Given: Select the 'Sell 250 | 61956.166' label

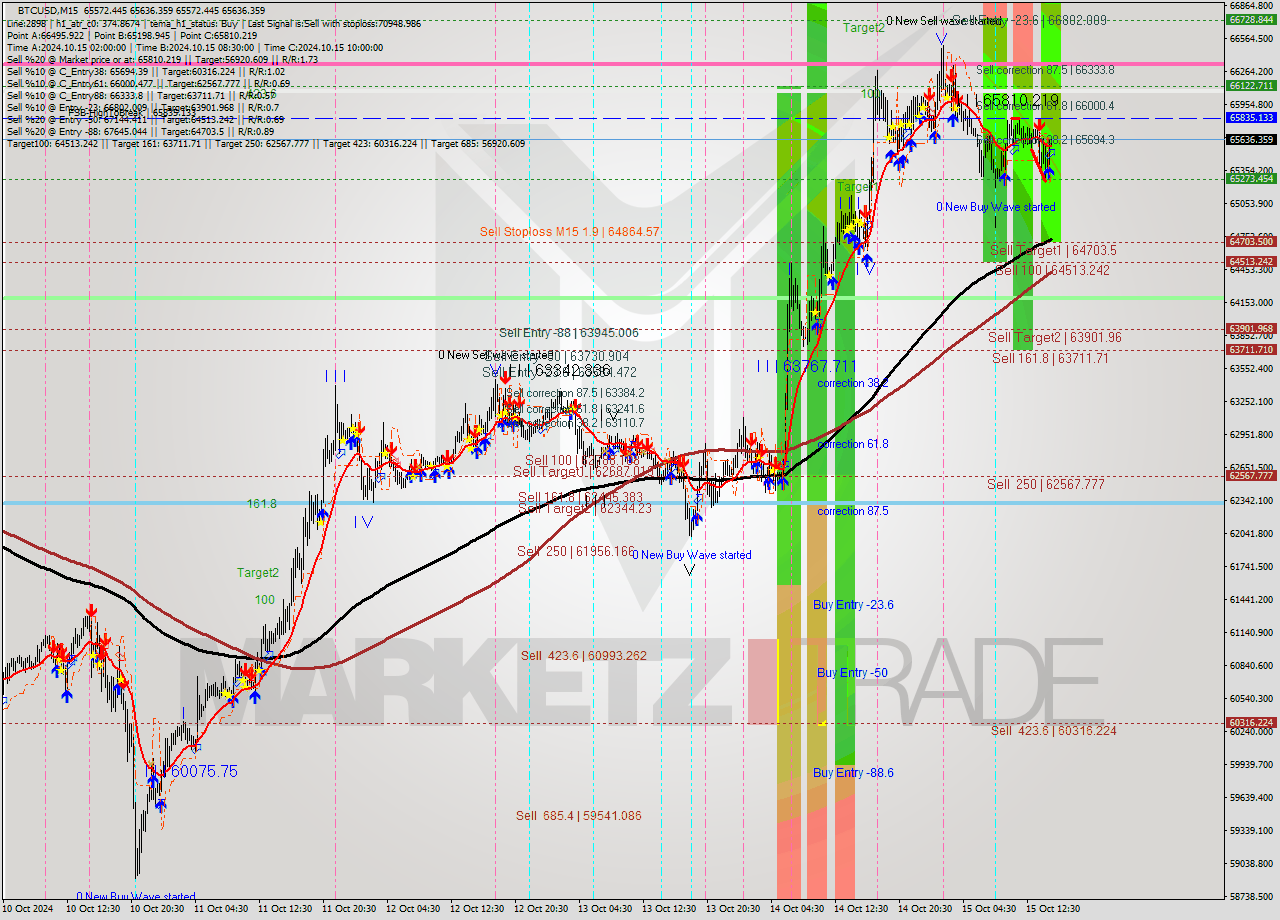Looking at the screenshot, I should 576,551.
